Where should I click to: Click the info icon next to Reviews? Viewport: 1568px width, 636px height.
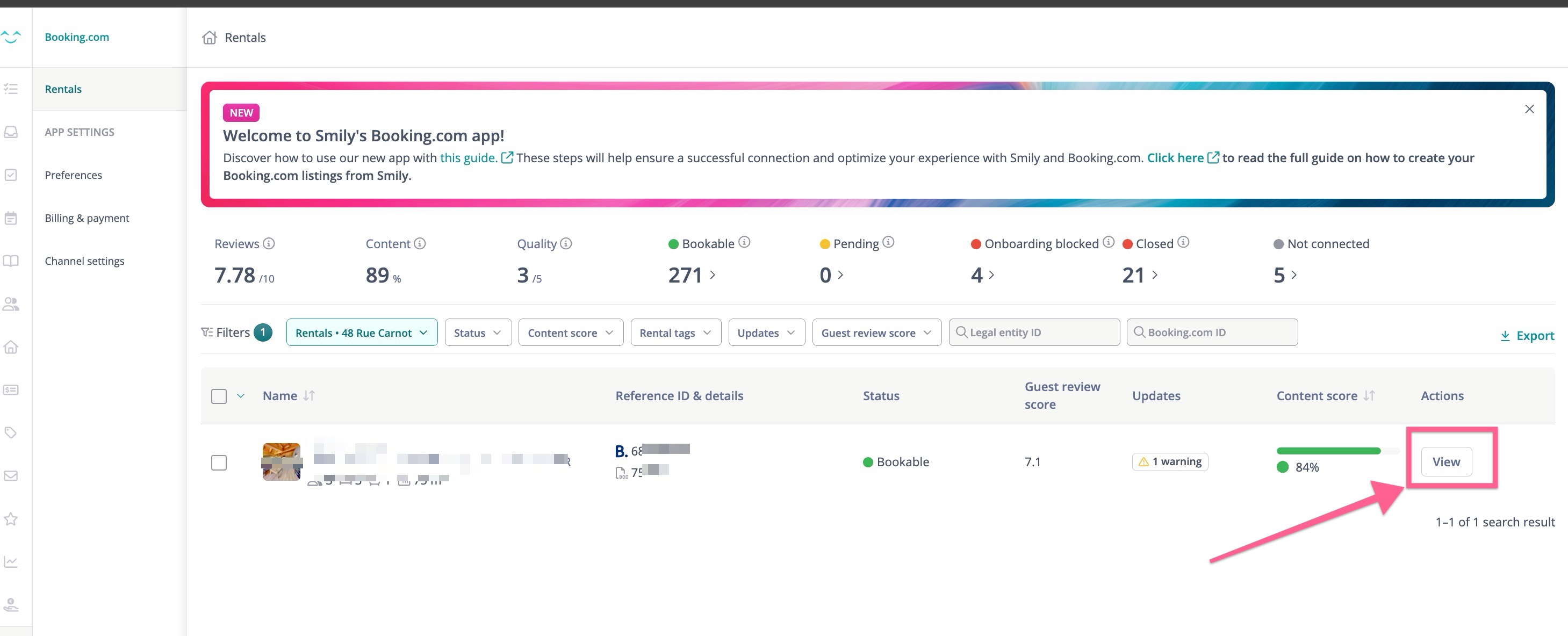tap(269, 243)
